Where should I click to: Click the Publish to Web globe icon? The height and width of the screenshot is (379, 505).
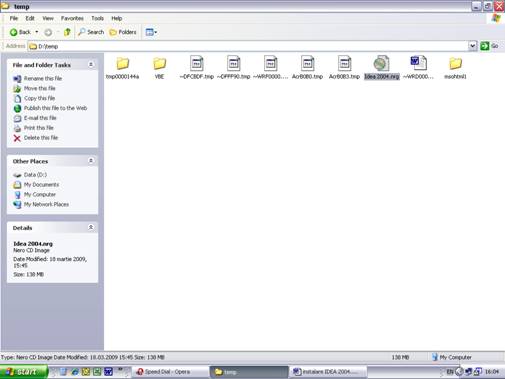click(x=17, y=108)
